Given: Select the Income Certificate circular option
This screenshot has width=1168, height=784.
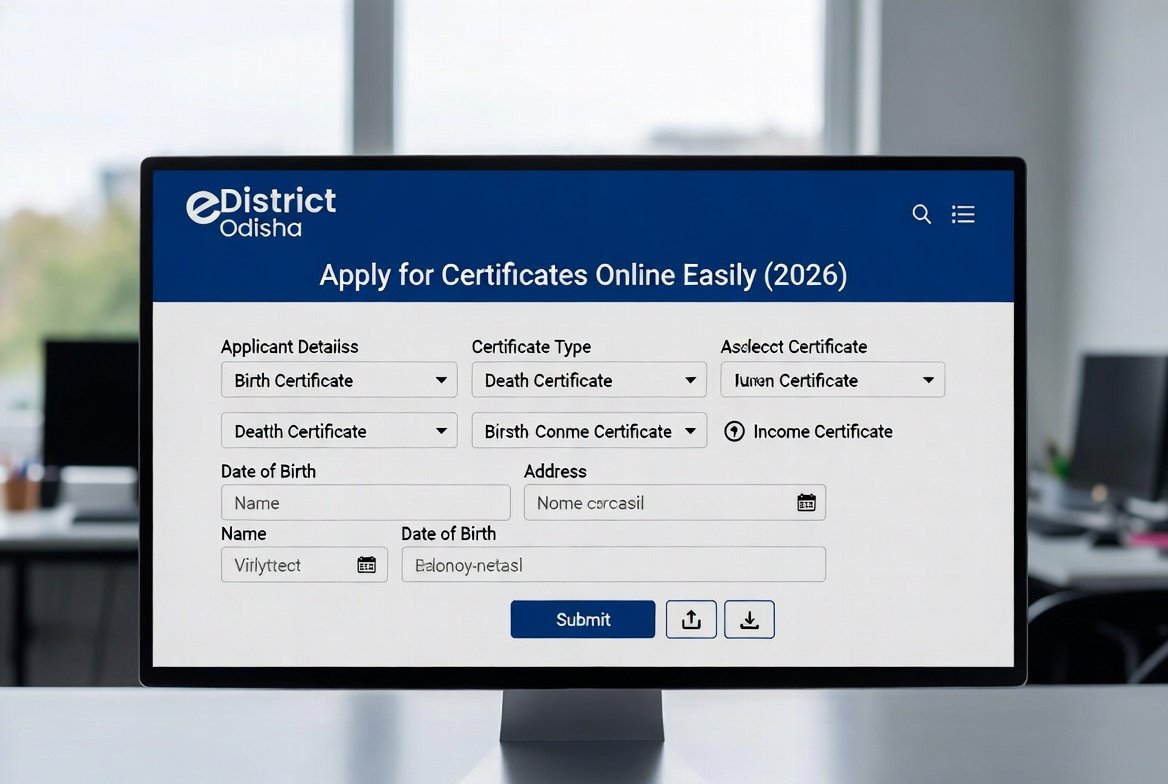Looking at the screenshot, I should [734, 431].
